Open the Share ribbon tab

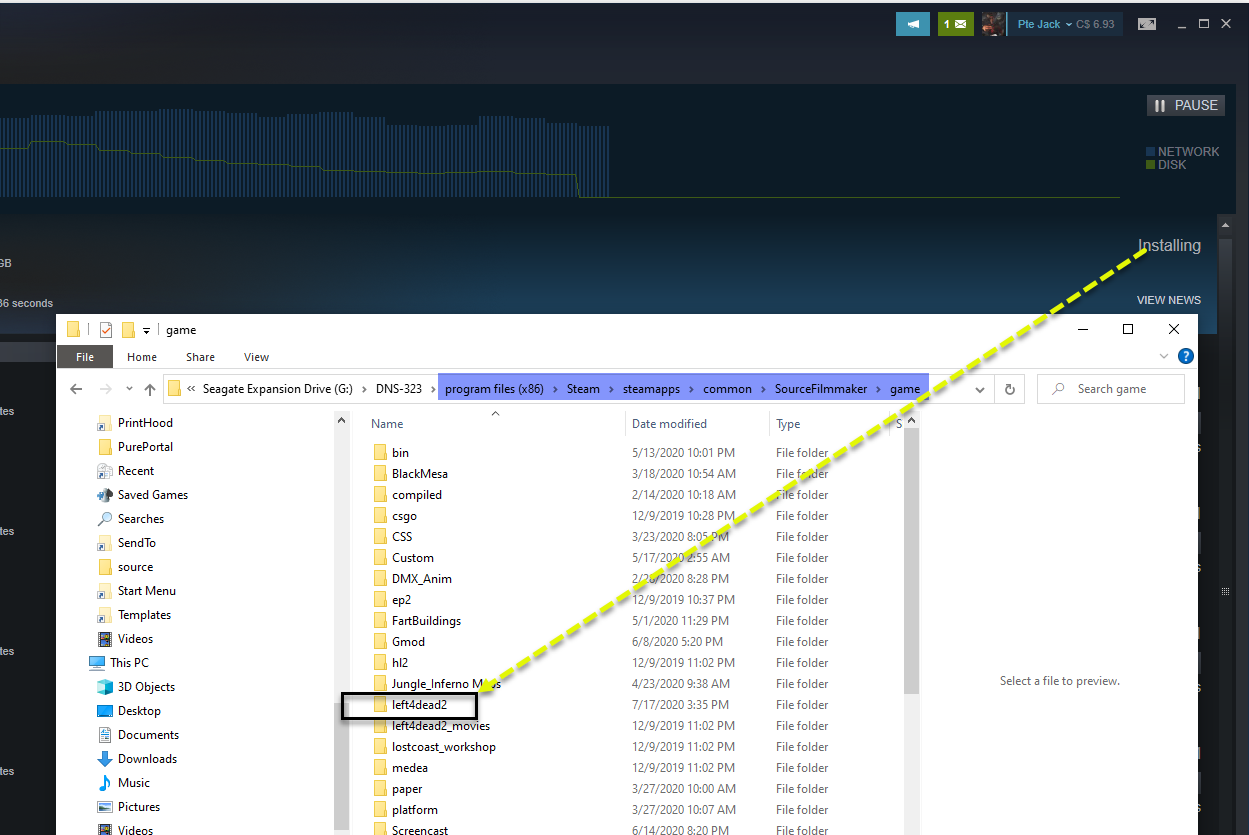pos(200,357)
